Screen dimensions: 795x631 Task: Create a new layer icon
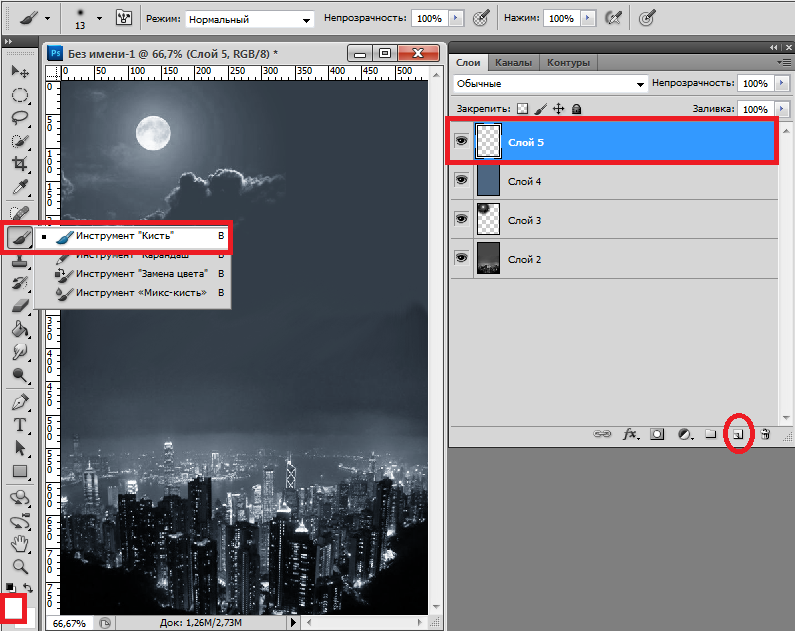(x=738, y=434)
